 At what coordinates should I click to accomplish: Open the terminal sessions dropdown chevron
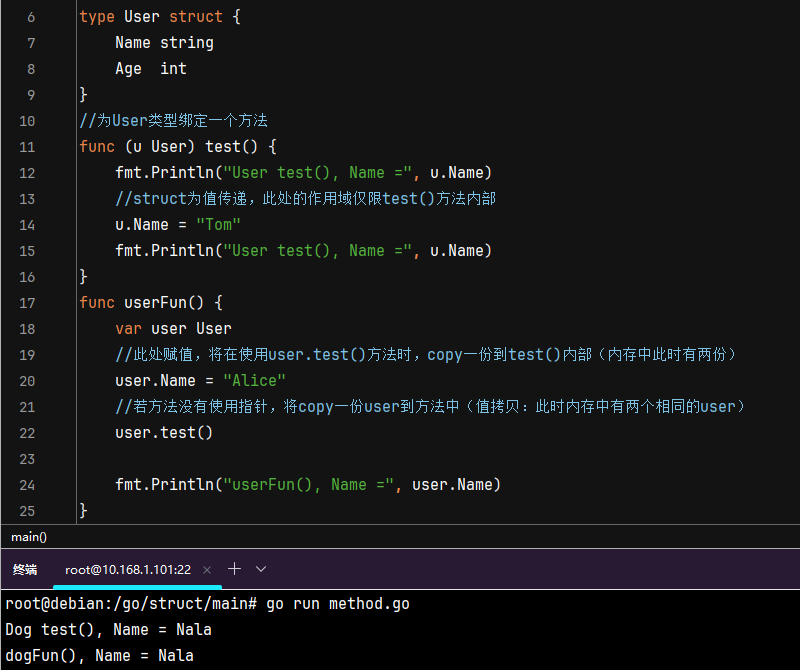click(x=261, y=569)
